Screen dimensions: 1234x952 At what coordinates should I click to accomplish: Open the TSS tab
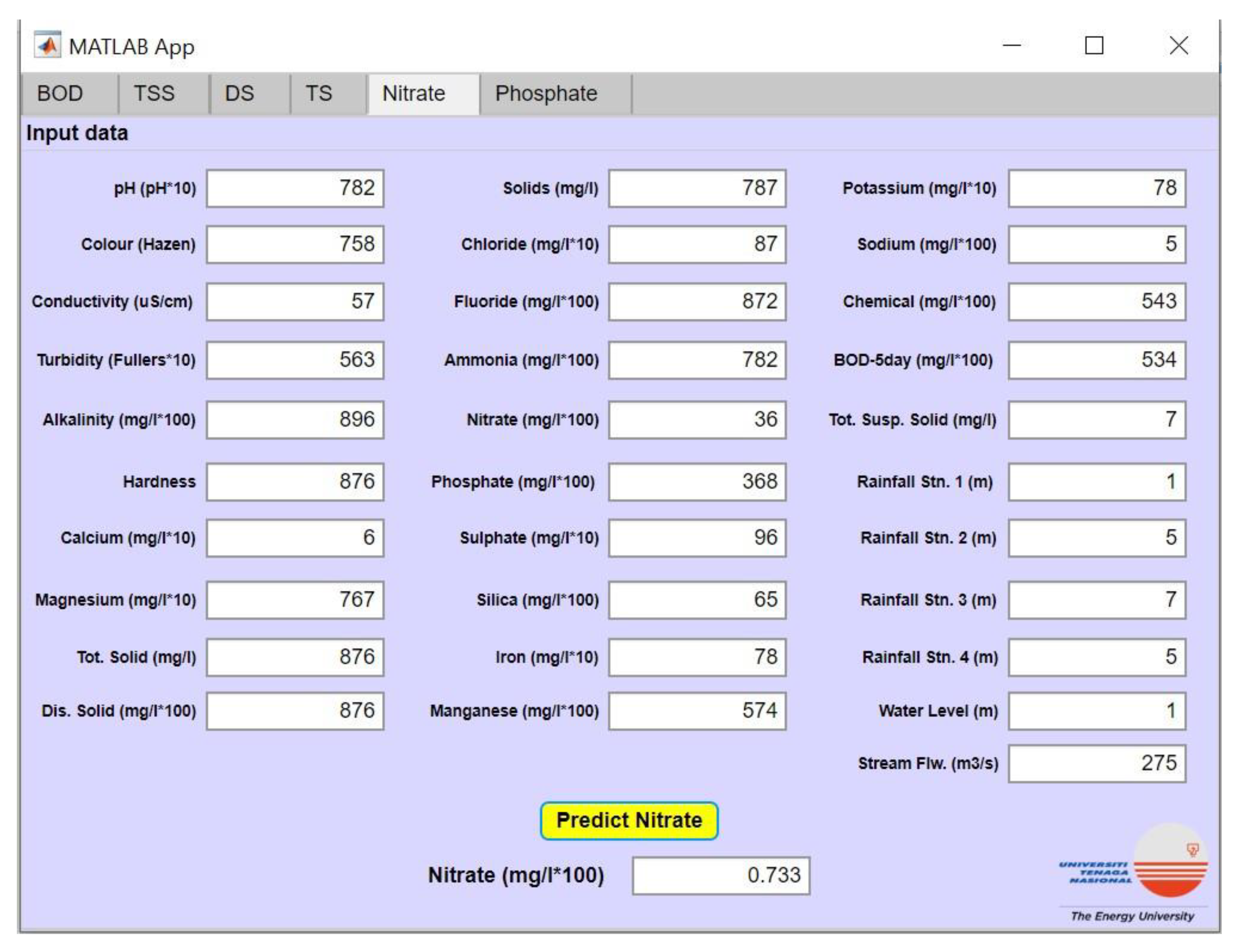(x=154, y=94)
